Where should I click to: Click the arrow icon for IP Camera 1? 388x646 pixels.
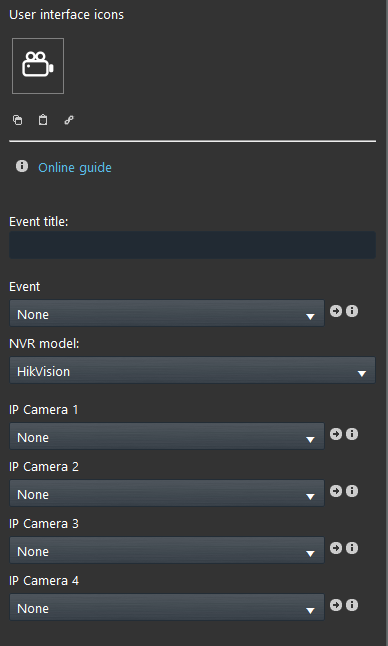pos(336,434)
